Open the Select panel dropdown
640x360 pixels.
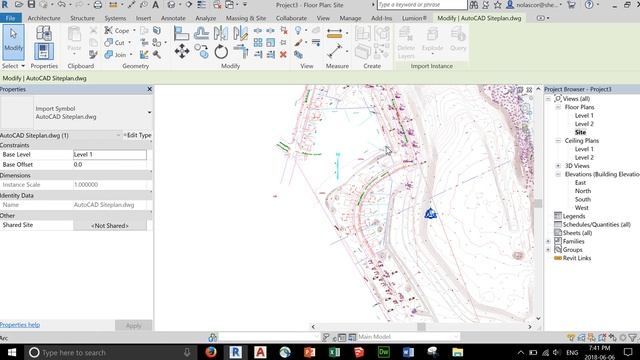pyautogui.click(x=13, y=66)
